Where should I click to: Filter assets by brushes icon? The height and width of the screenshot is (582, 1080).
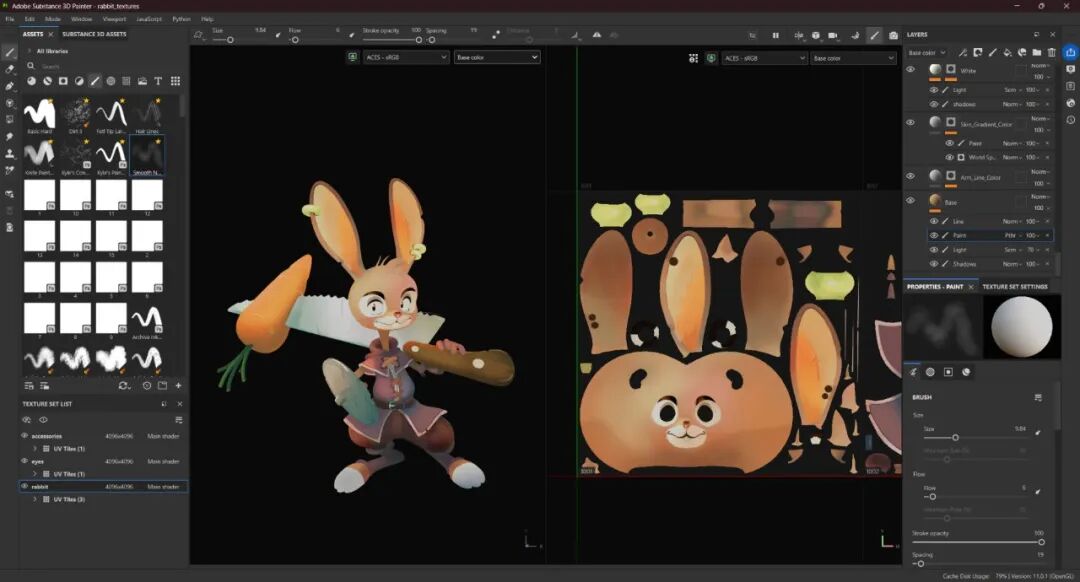pos(95,81)
